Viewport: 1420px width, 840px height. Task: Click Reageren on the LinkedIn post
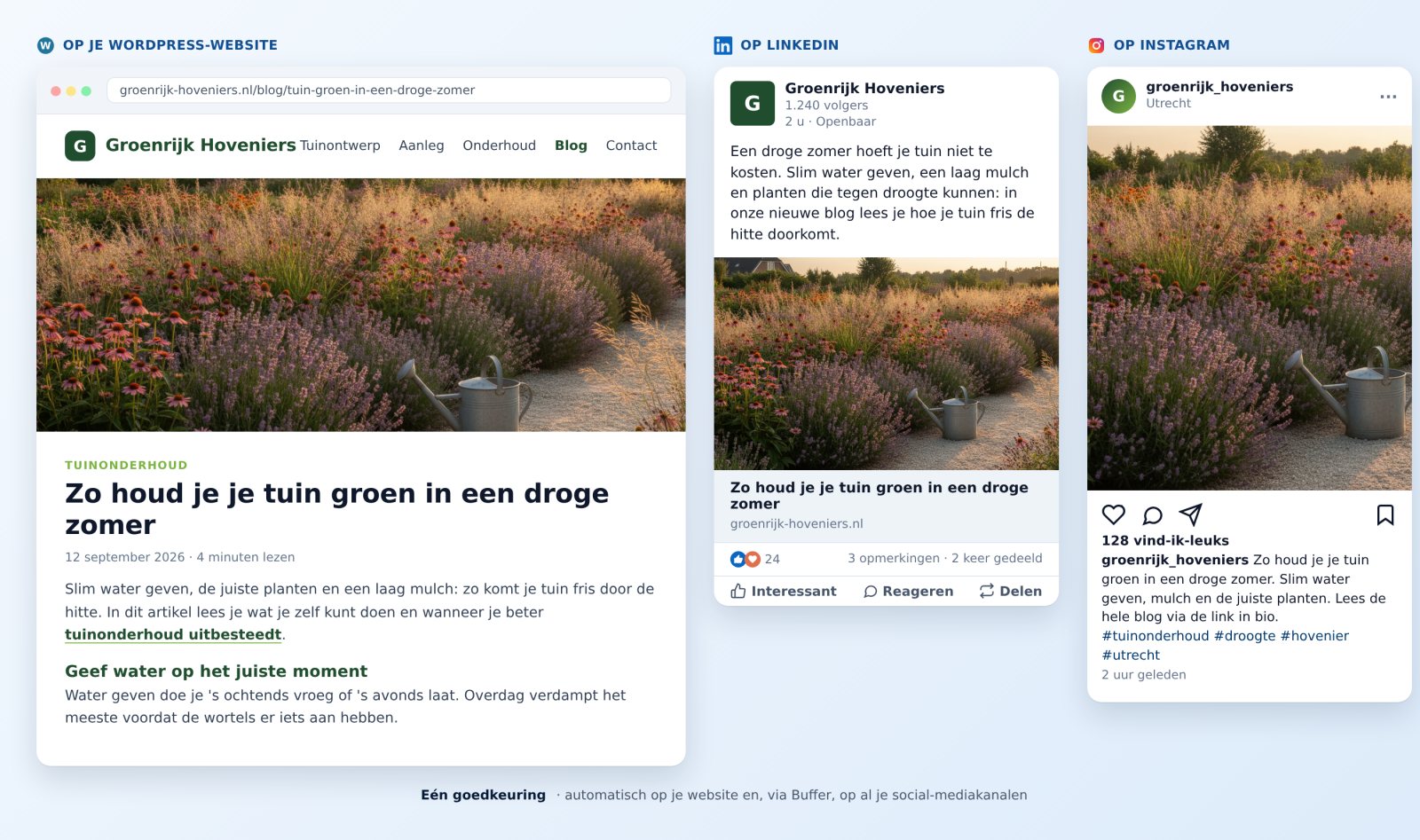coord(909,591)
